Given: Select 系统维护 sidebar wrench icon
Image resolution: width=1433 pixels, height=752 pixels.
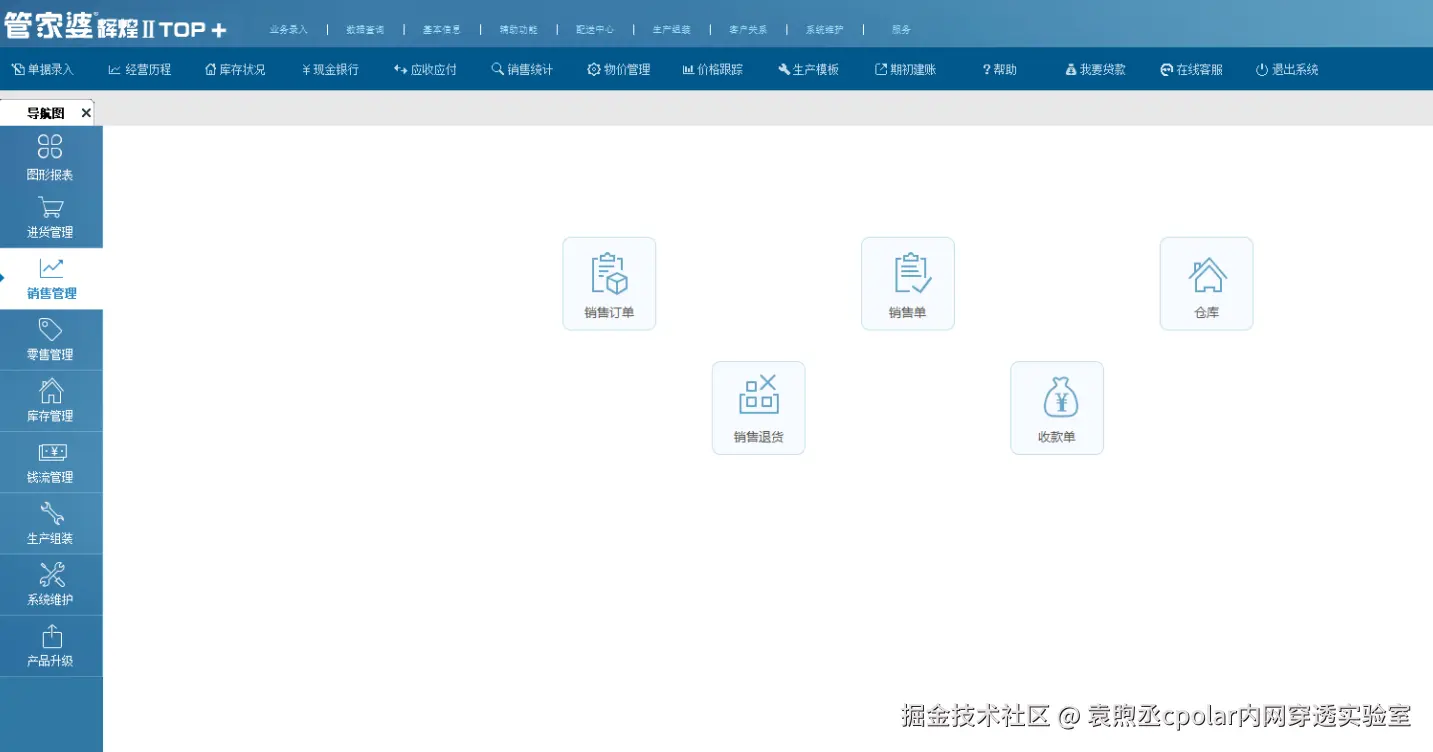Looking at the screenshot, I should tap(50, 585).
